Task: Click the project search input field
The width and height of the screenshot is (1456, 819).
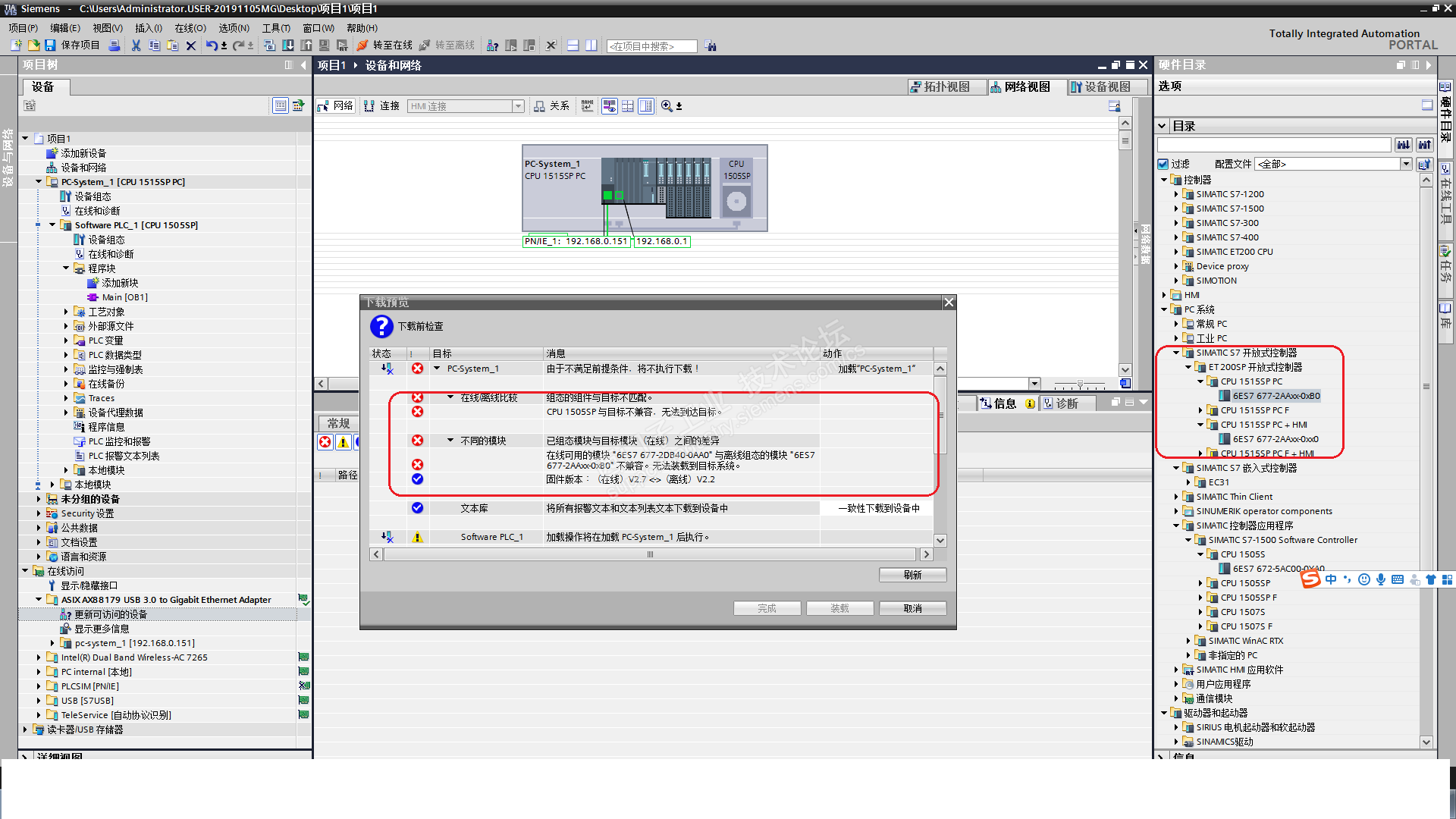Action: [652, 46]
